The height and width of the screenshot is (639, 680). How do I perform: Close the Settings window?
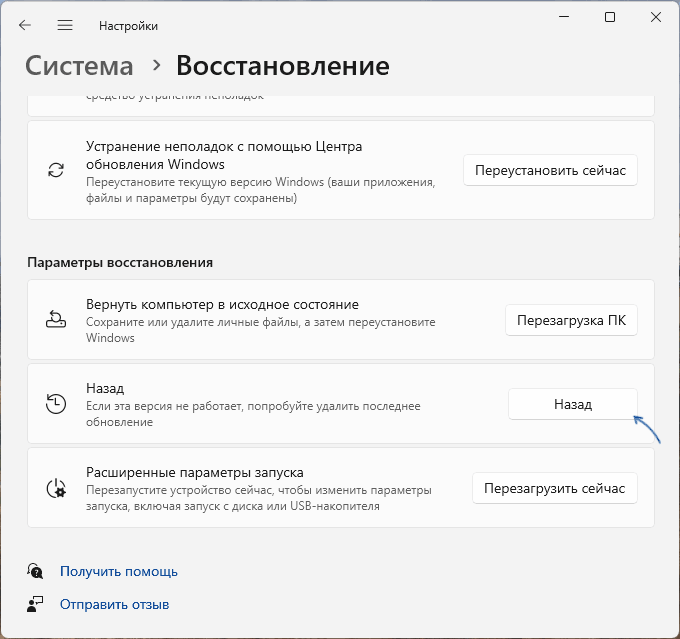[x=656, y=17]
